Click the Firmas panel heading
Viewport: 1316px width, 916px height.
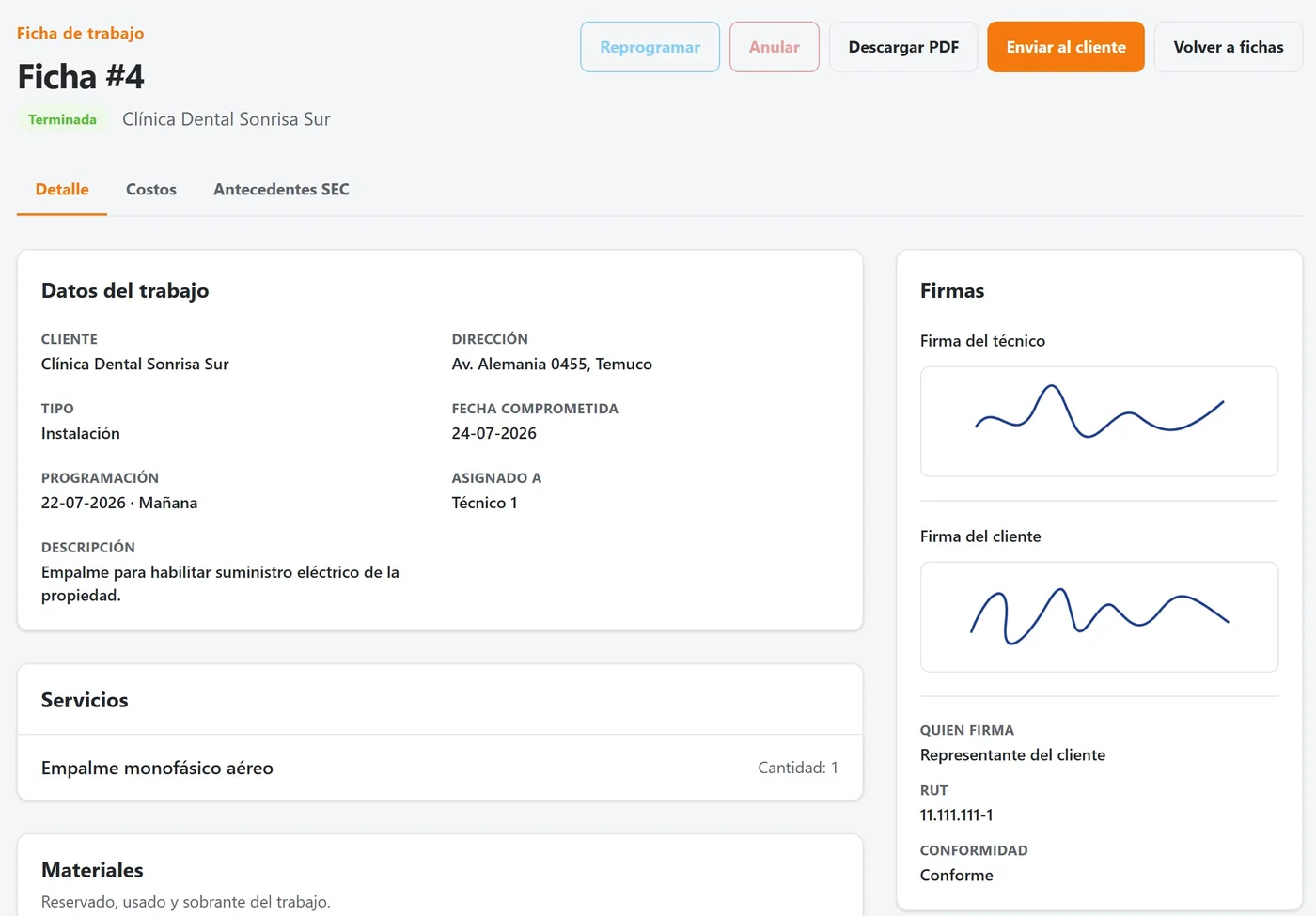click(952, 291)
